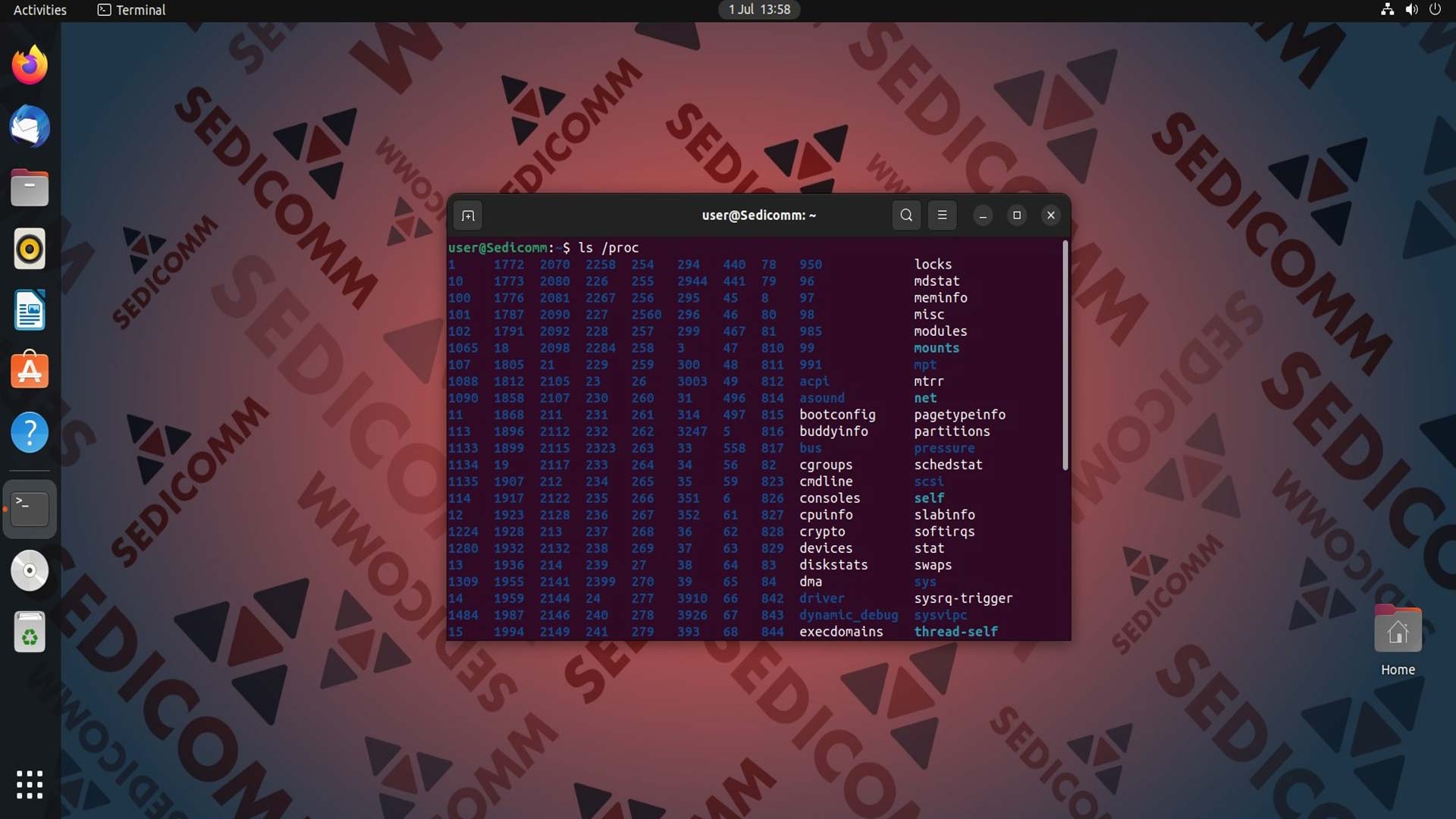This screenshot has width=1456, height=819.
Task: Open the Home folder desktop icon
Action: 1398,641
